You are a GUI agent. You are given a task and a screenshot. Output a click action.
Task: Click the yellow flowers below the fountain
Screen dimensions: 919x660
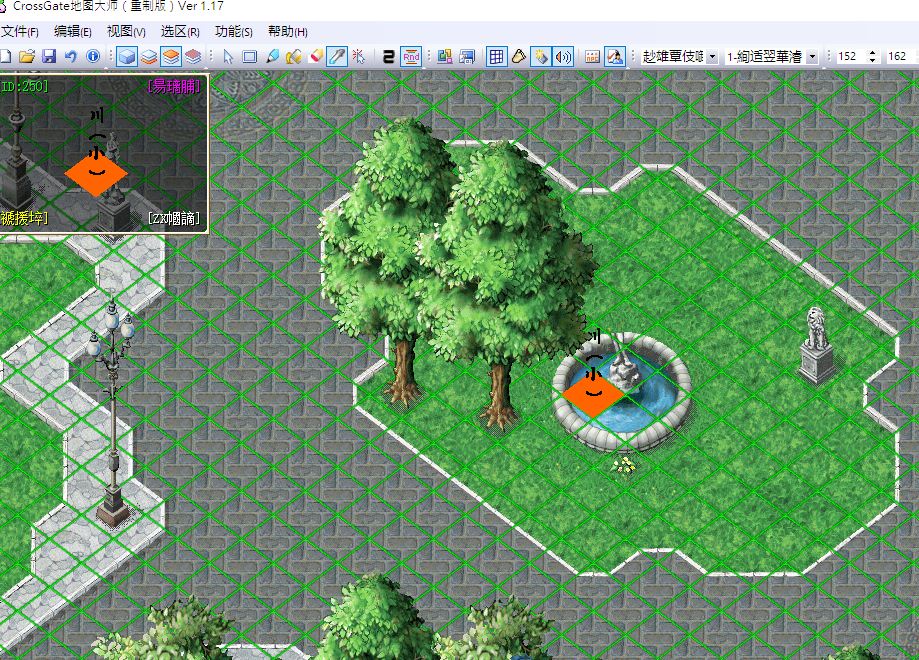click(x=624, y=466)
